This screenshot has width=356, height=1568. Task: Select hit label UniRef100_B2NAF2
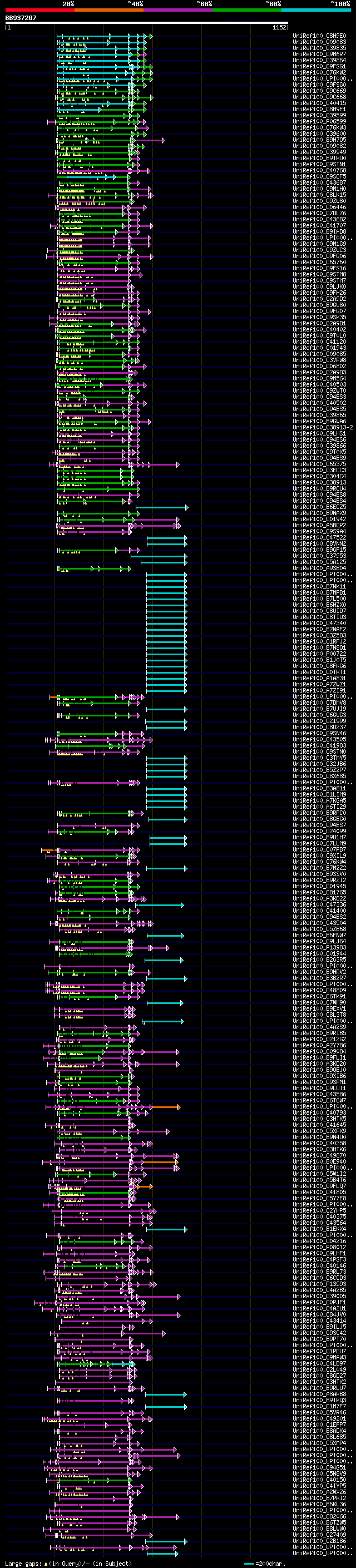pos(319,630)
